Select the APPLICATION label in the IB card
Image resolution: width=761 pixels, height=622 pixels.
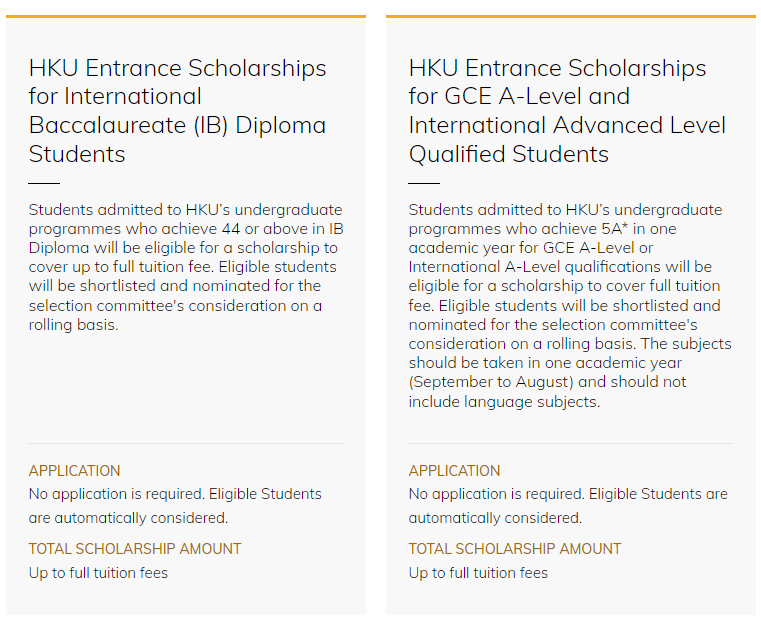[x=74, y=471]
